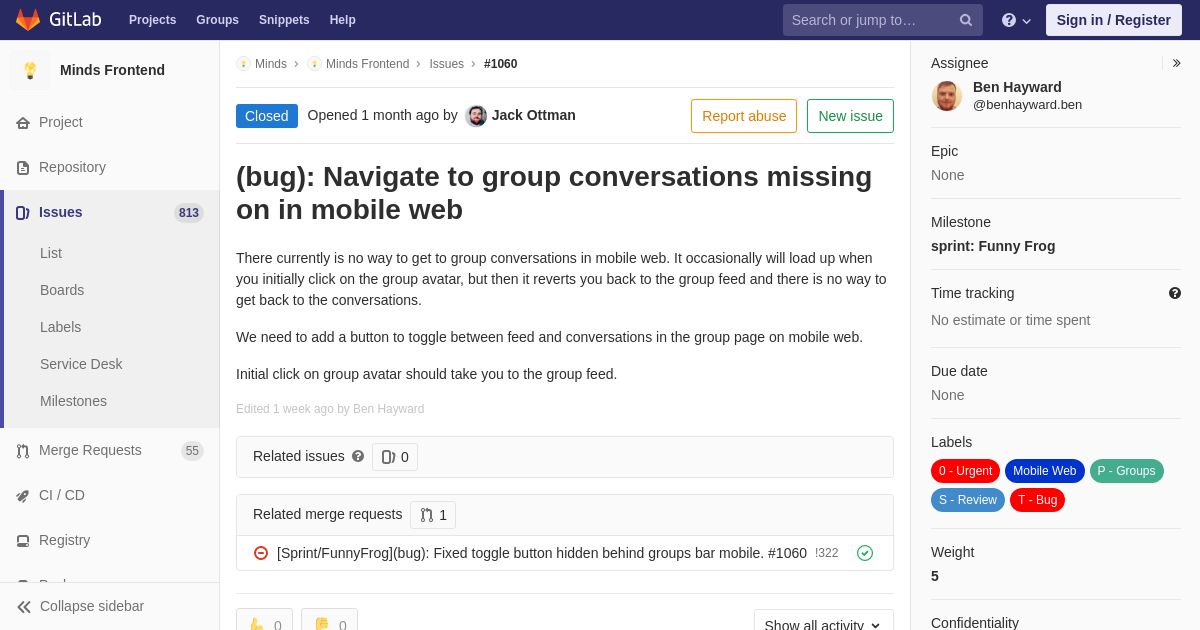Click the related merge requests count badge
The height and width of the screenshot is (630, 1200).
pos(433,515)
